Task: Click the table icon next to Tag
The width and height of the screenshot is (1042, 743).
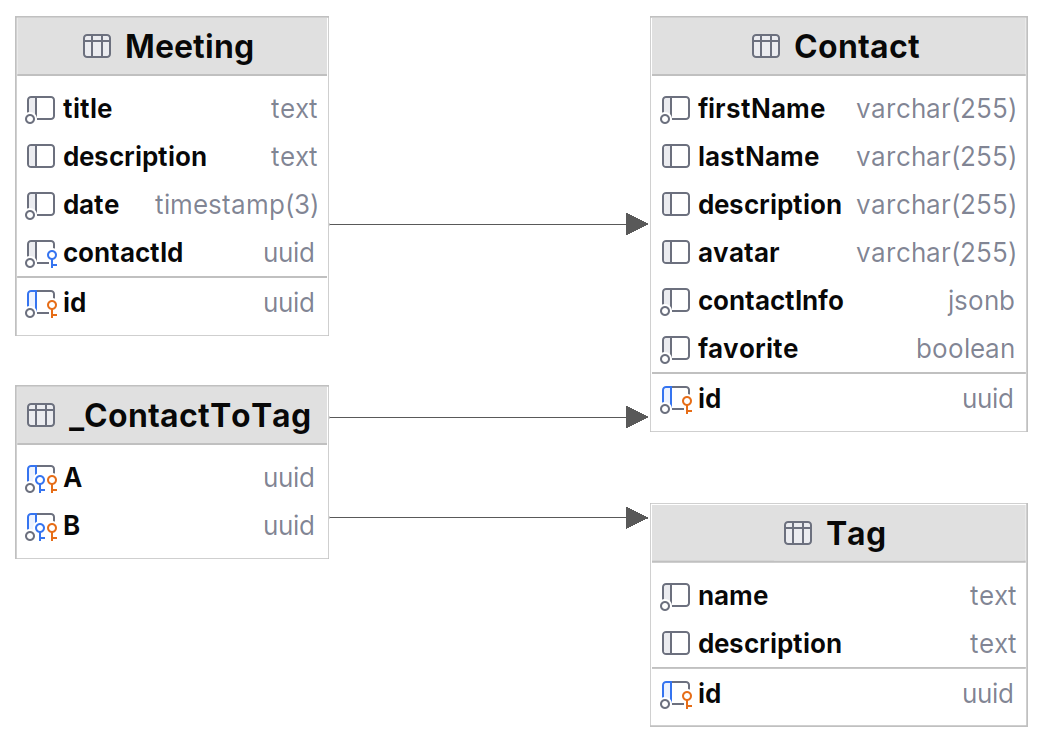Action: [798, 533]
